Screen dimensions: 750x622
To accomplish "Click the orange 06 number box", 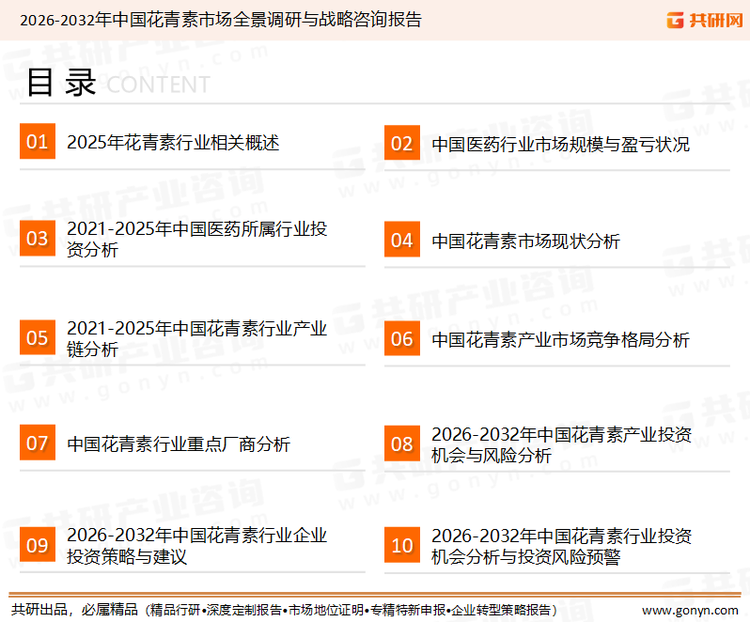I will [x=402, y=338].
